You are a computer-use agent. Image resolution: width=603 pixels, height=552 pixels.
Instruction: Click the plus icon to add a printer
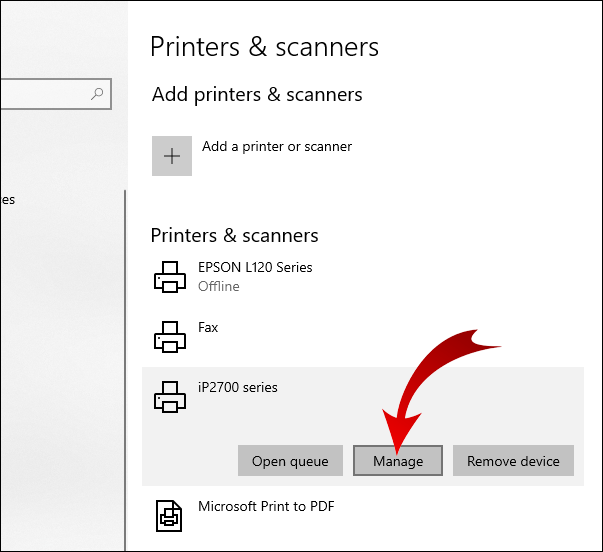tap(172, 156)
